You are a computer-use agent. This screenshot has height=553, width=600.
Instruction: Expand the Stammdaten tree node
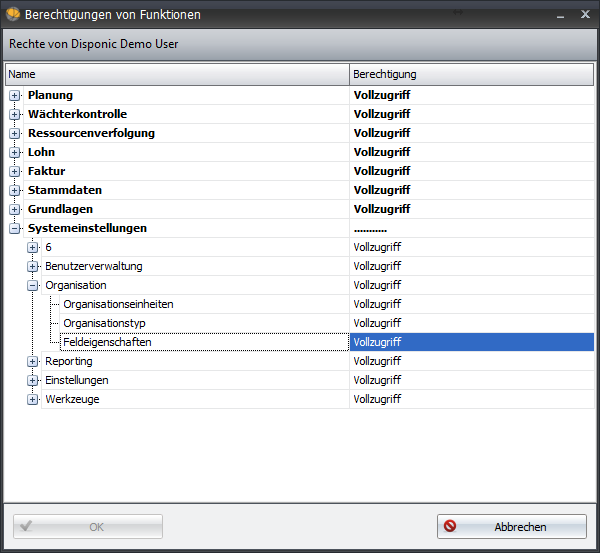click(x=15, y=190)
